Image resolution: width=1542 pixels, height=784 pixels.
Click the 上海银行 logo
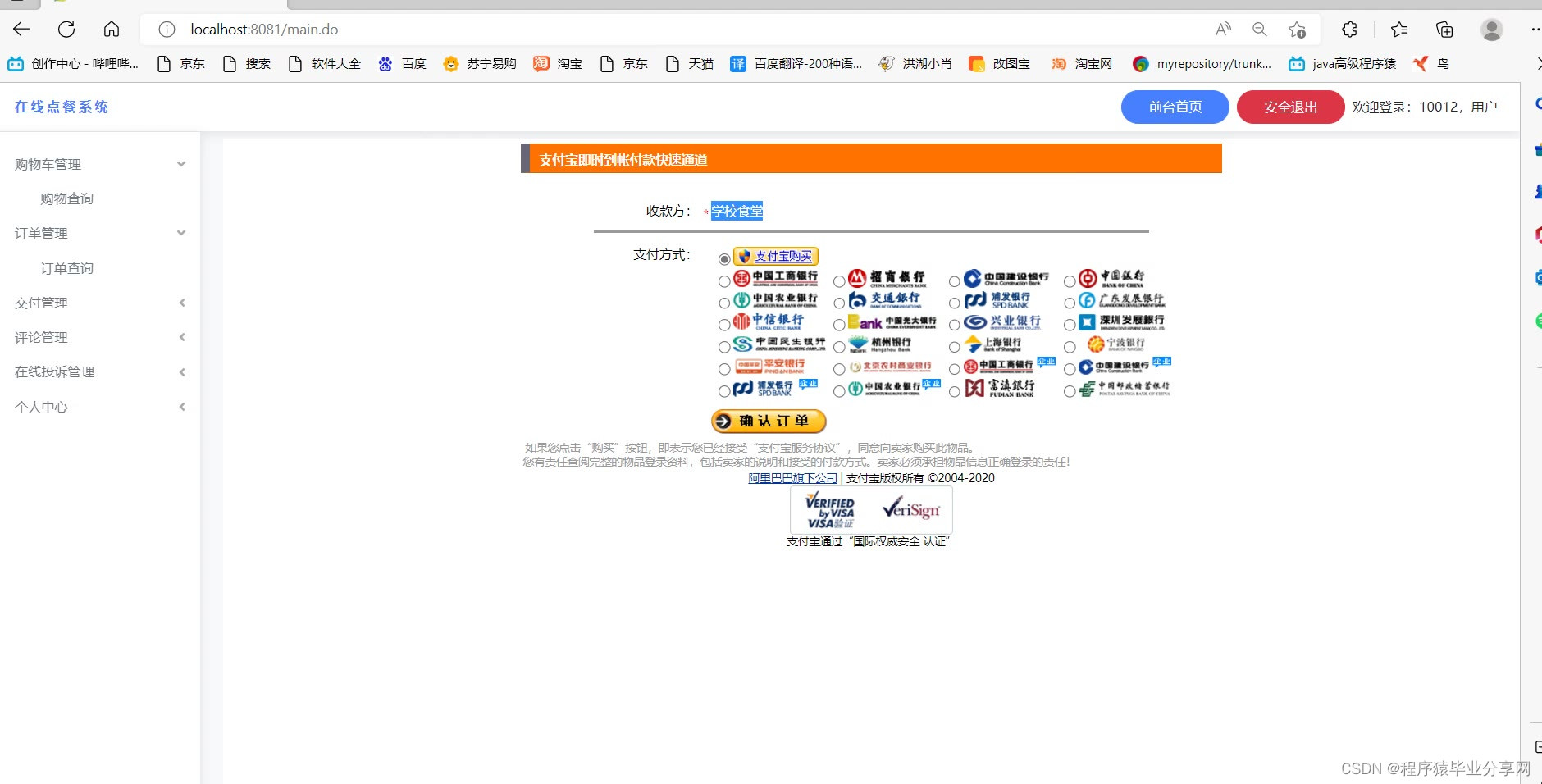(x=992, y=344)
